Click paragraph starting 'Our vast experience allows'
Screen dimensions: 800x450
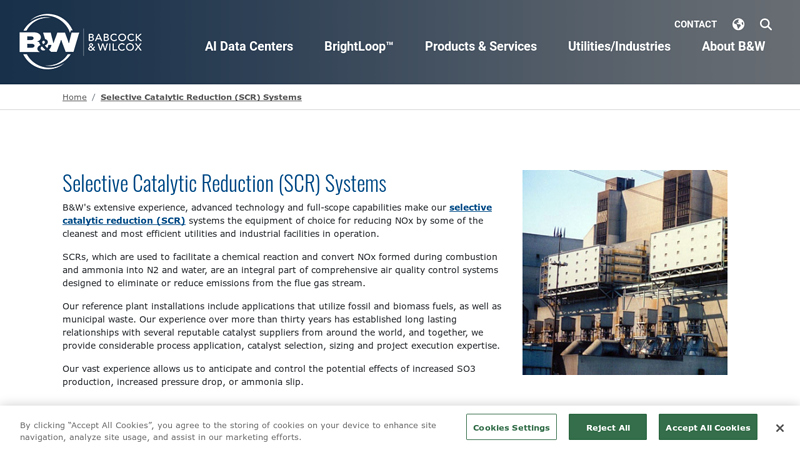(x=269, y=375)
